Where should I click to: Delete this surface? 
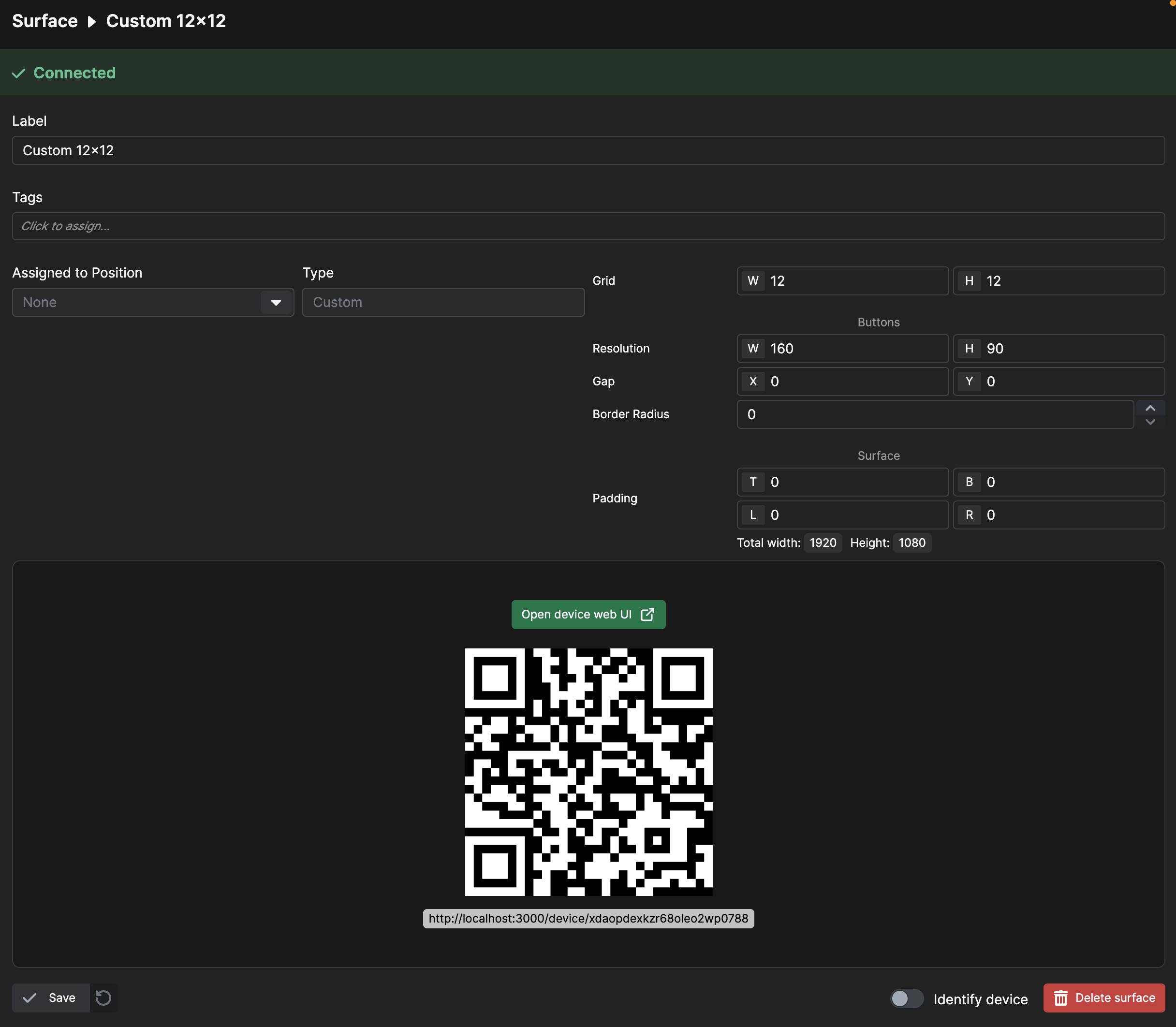click(1104, 998)
